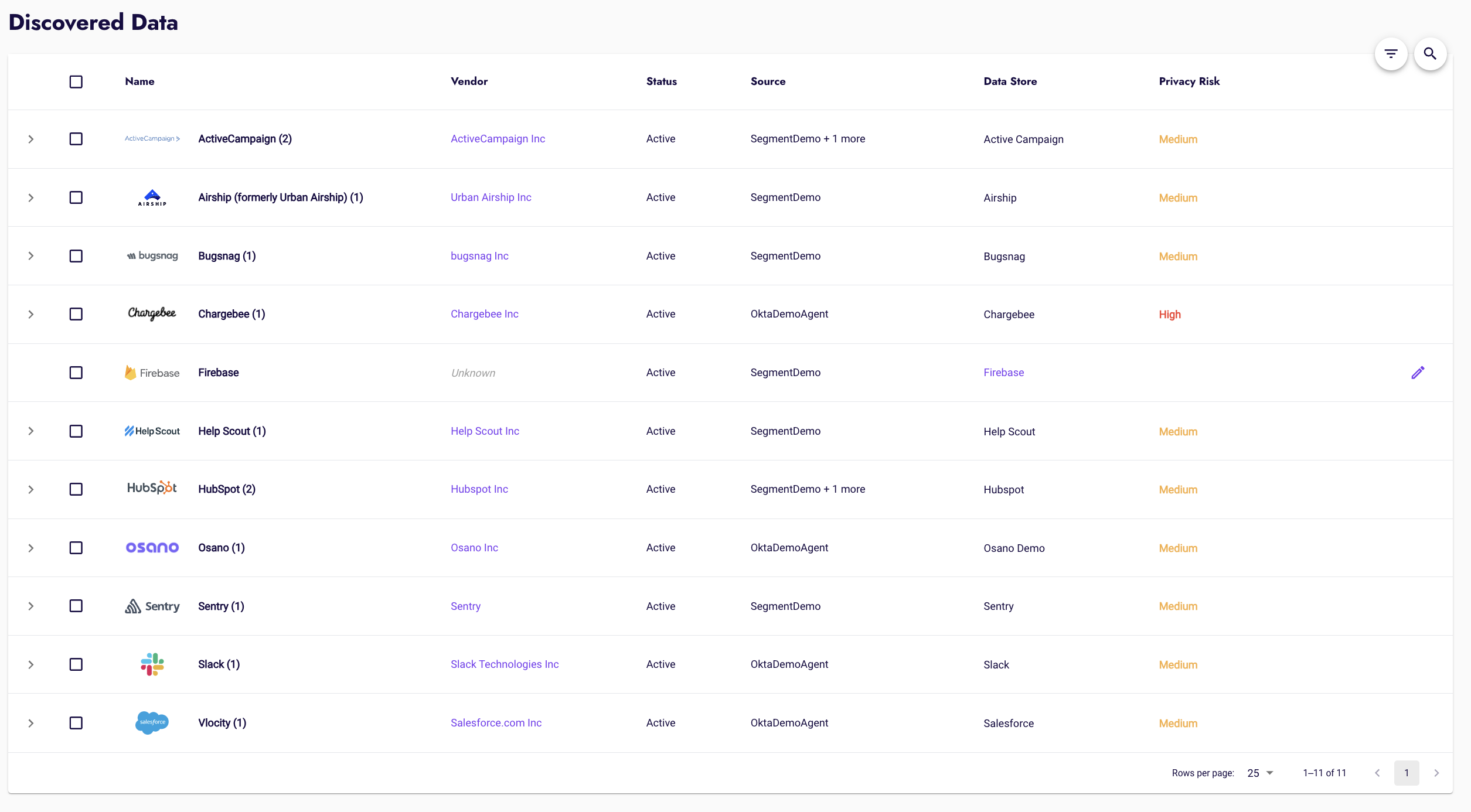Sort by Privacy Risk column header

pyautogui.click(x=1189, y=81)
